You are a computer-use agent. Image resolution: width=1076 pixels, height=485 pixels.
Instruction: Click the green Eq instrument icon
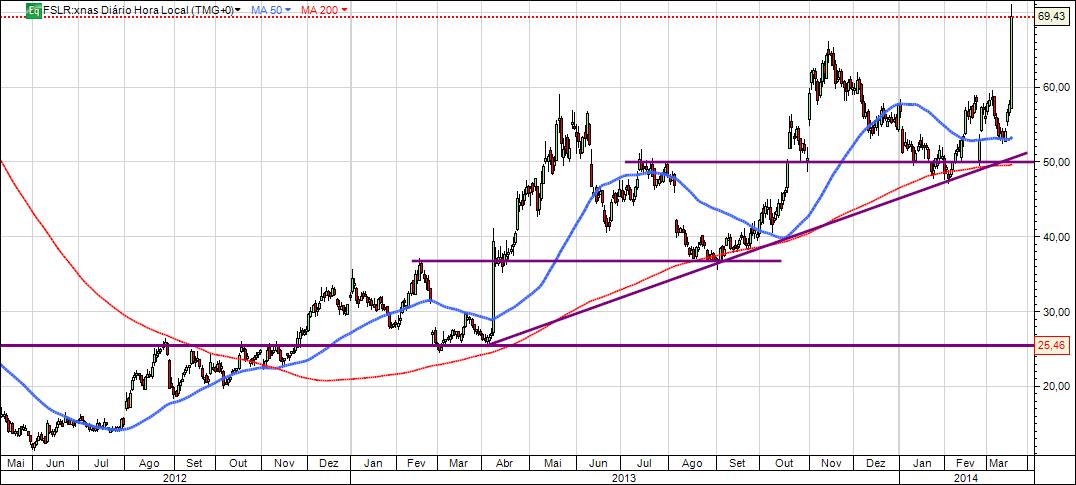tap(34, 10)
